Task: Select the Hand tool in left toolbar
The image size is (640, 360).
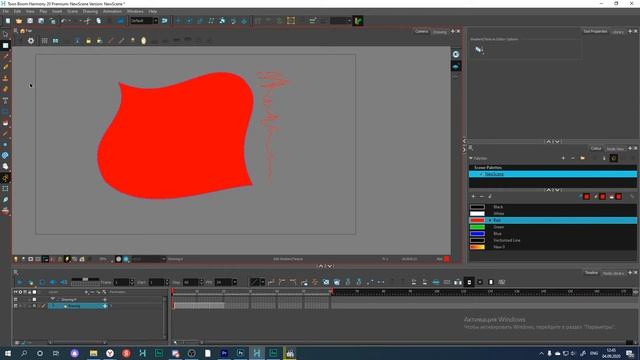Action: [5, 167]
